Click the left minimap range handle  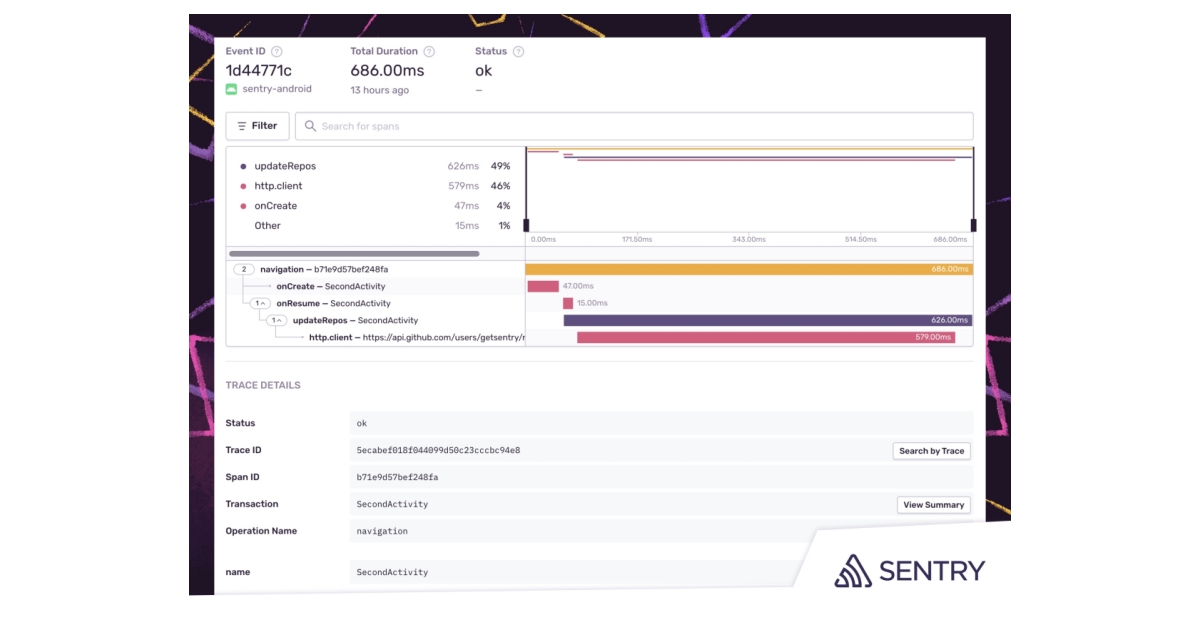(526, 225)
